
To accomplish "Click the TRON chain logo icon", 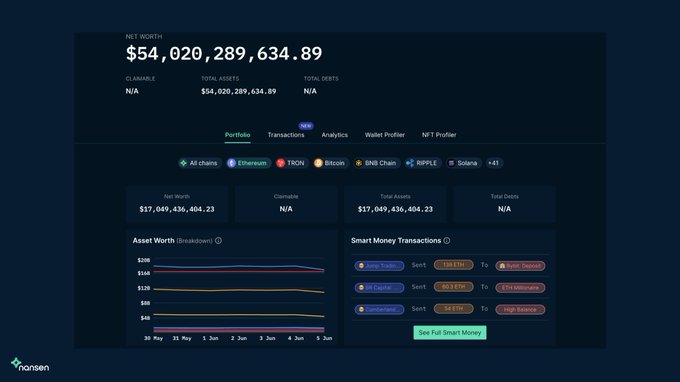I will pyautogui.click(x=281, y=163).
